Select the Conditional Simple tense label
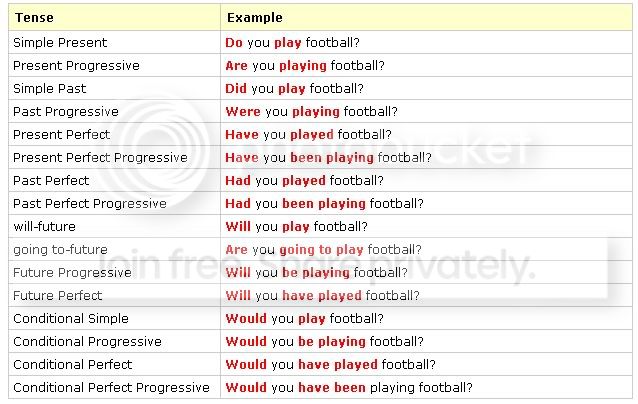 71,319
